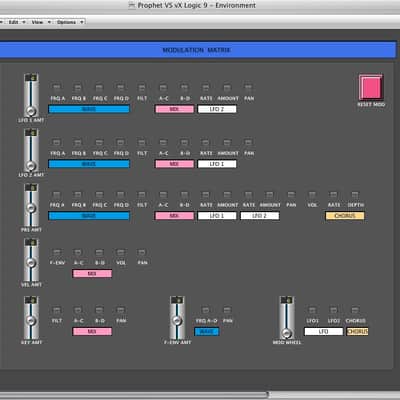Toggle A-C mix switch in LFO 1 AMT row

coord(163,88)
